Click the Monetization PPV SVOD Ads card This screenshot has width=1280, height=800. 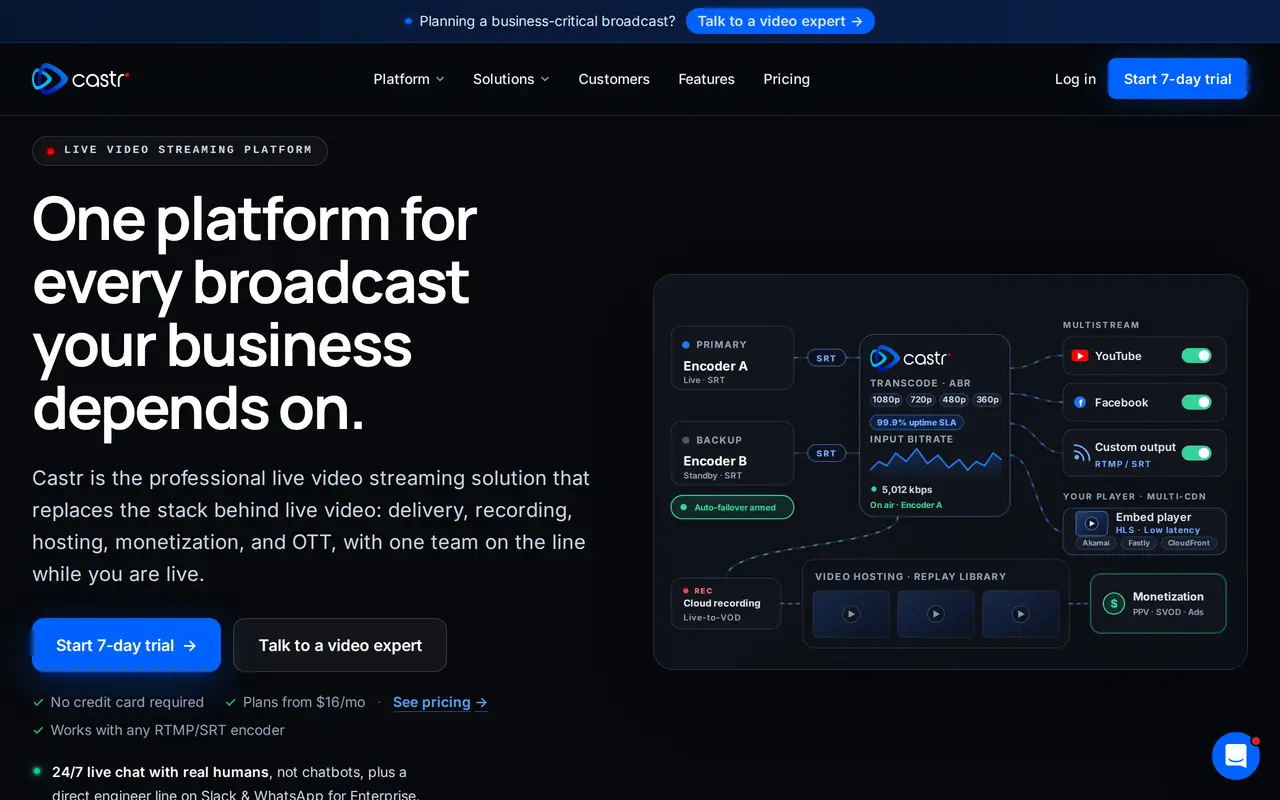click(x=1158, y=603)
